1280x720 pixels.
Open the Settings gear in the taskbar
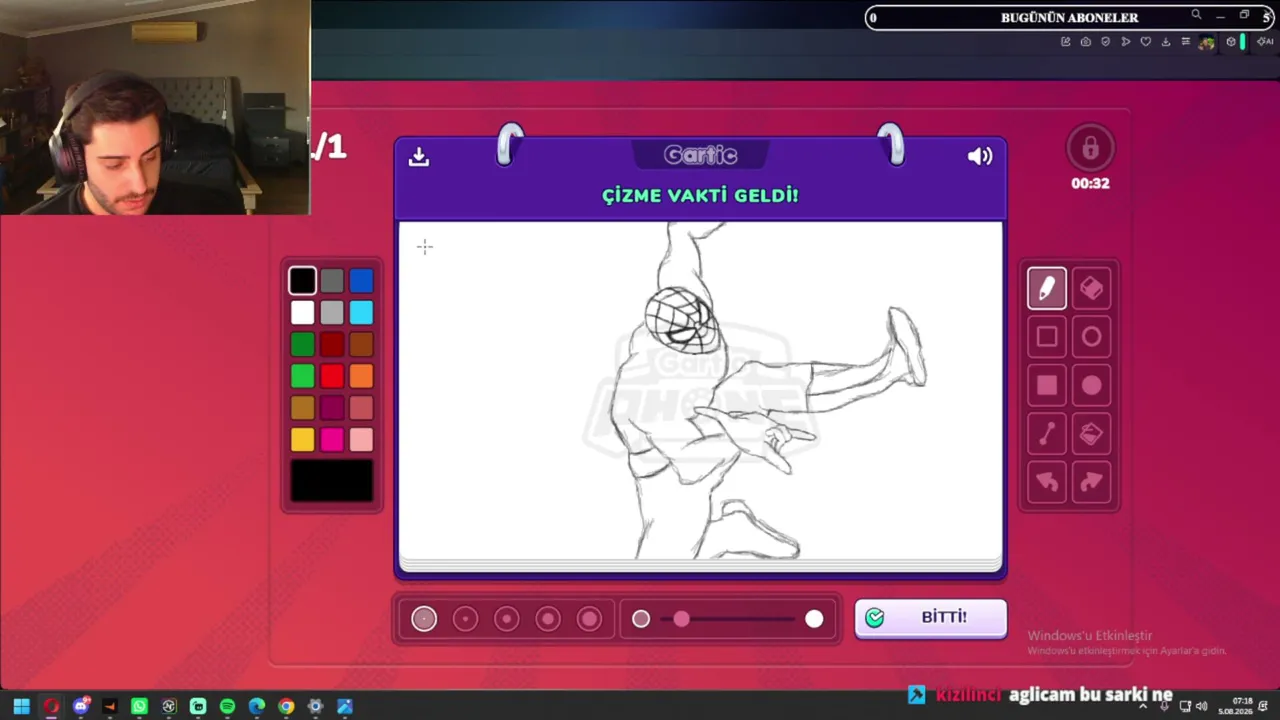(x=315, y=707)
